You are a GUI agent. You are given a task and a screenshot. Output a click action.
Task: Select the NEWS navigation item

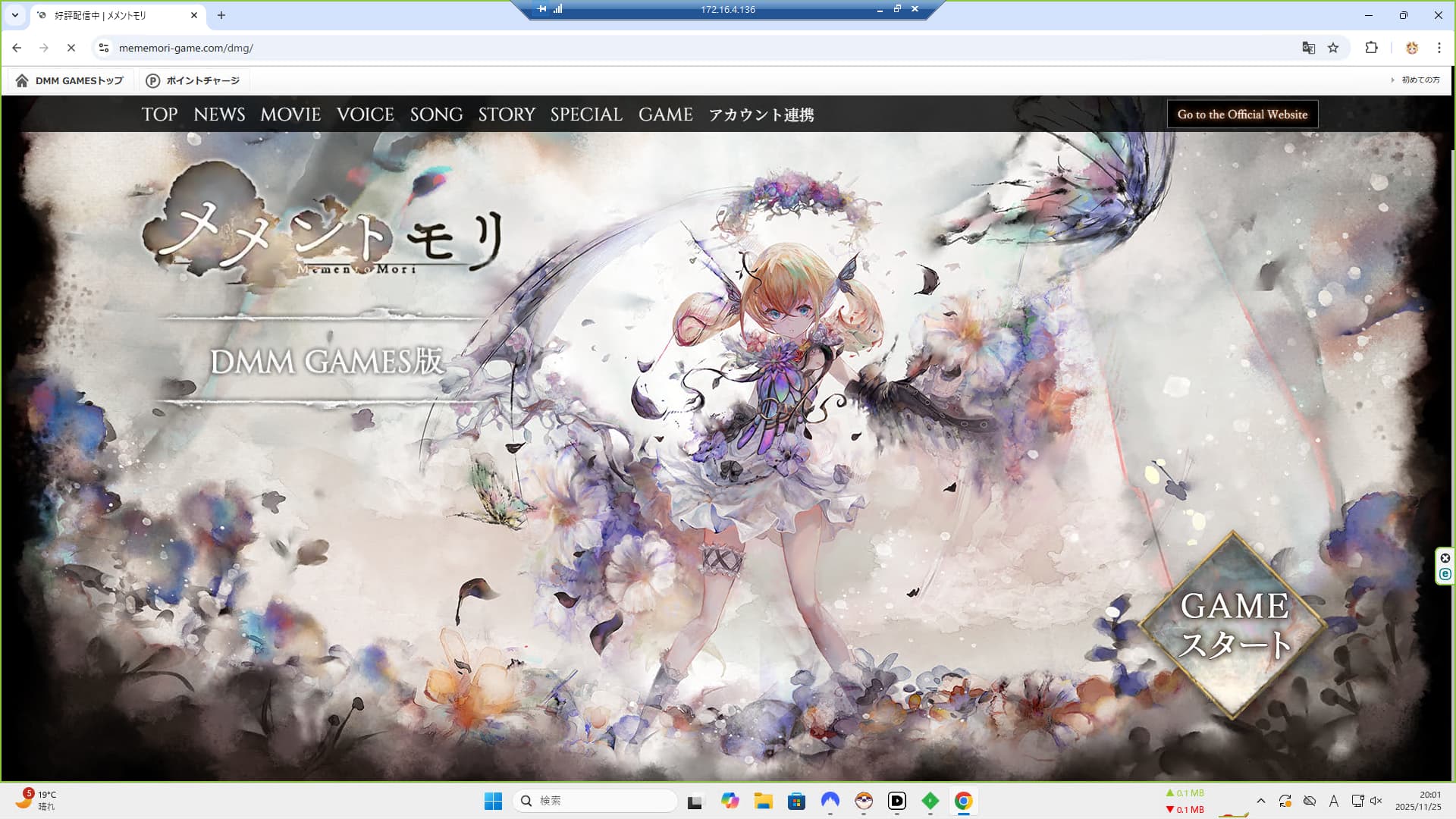click(219, 115)
